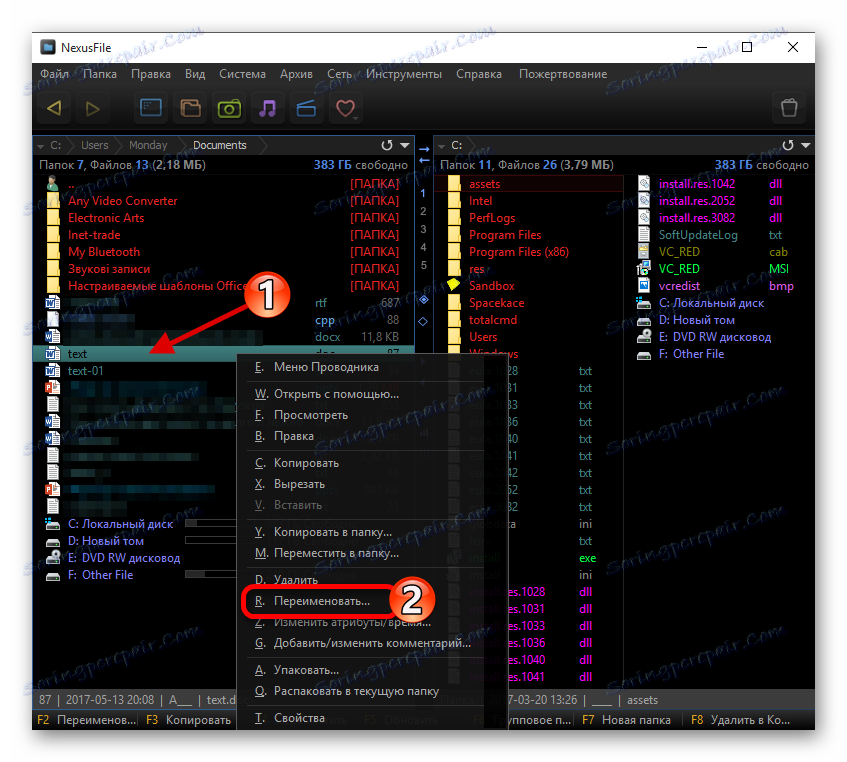Image resolution: width=847 pixels, height=762 pixels.
Task: Open drive selector arrow before left C:
Action: [41, 146]
